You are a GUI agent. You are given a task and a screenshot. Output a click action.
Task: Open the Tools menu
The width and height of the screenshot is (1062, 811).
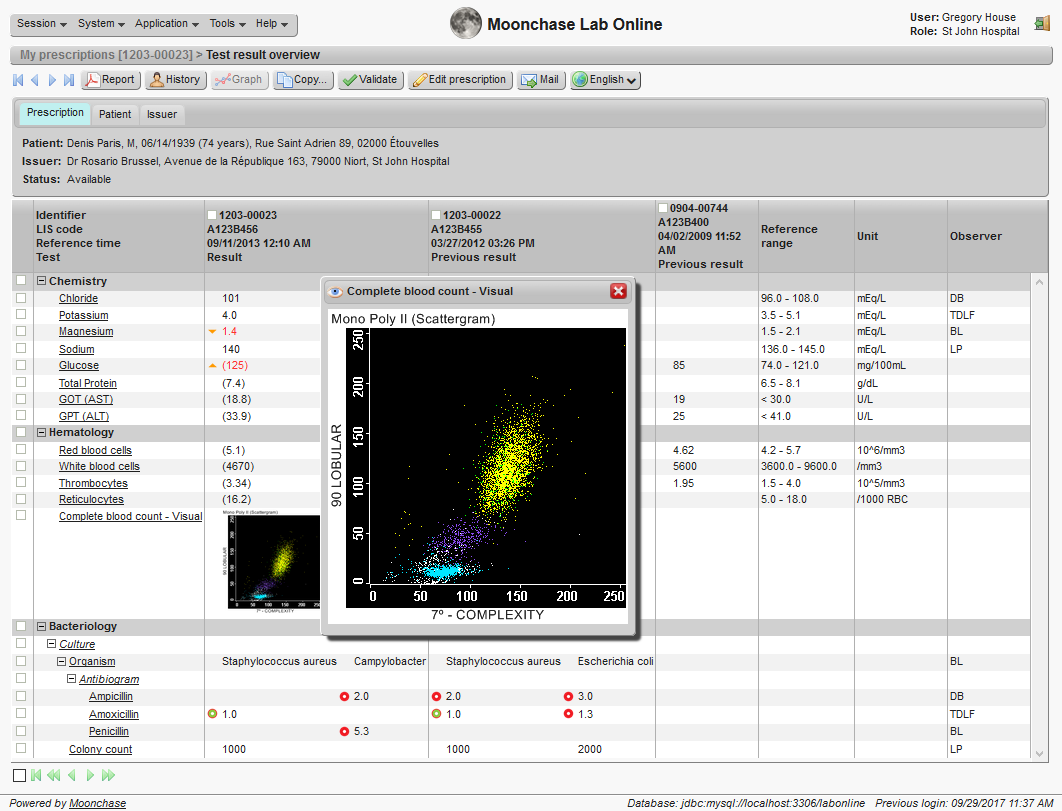[x=227, y=24]
